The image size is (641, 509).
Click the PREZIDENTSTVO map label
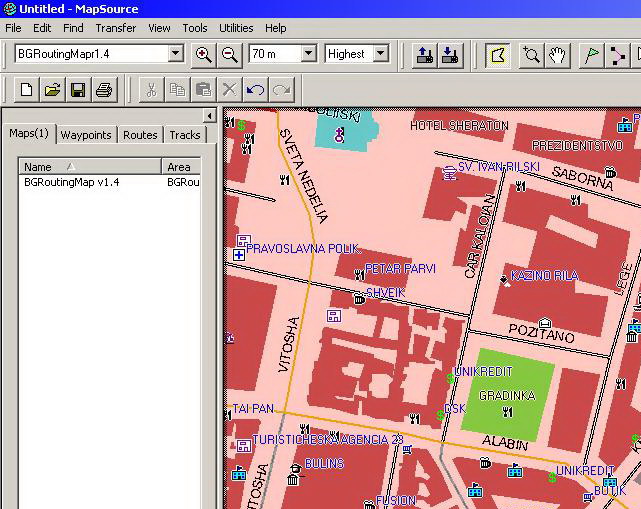[577, 146]
